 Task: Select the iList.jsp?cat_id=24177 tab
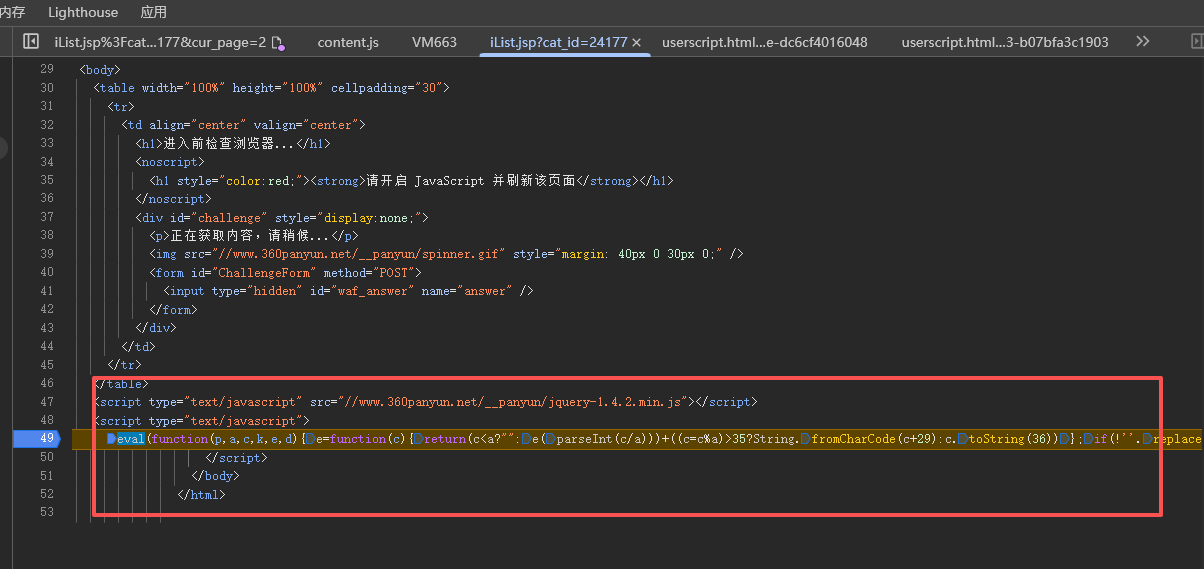[558, 42]
